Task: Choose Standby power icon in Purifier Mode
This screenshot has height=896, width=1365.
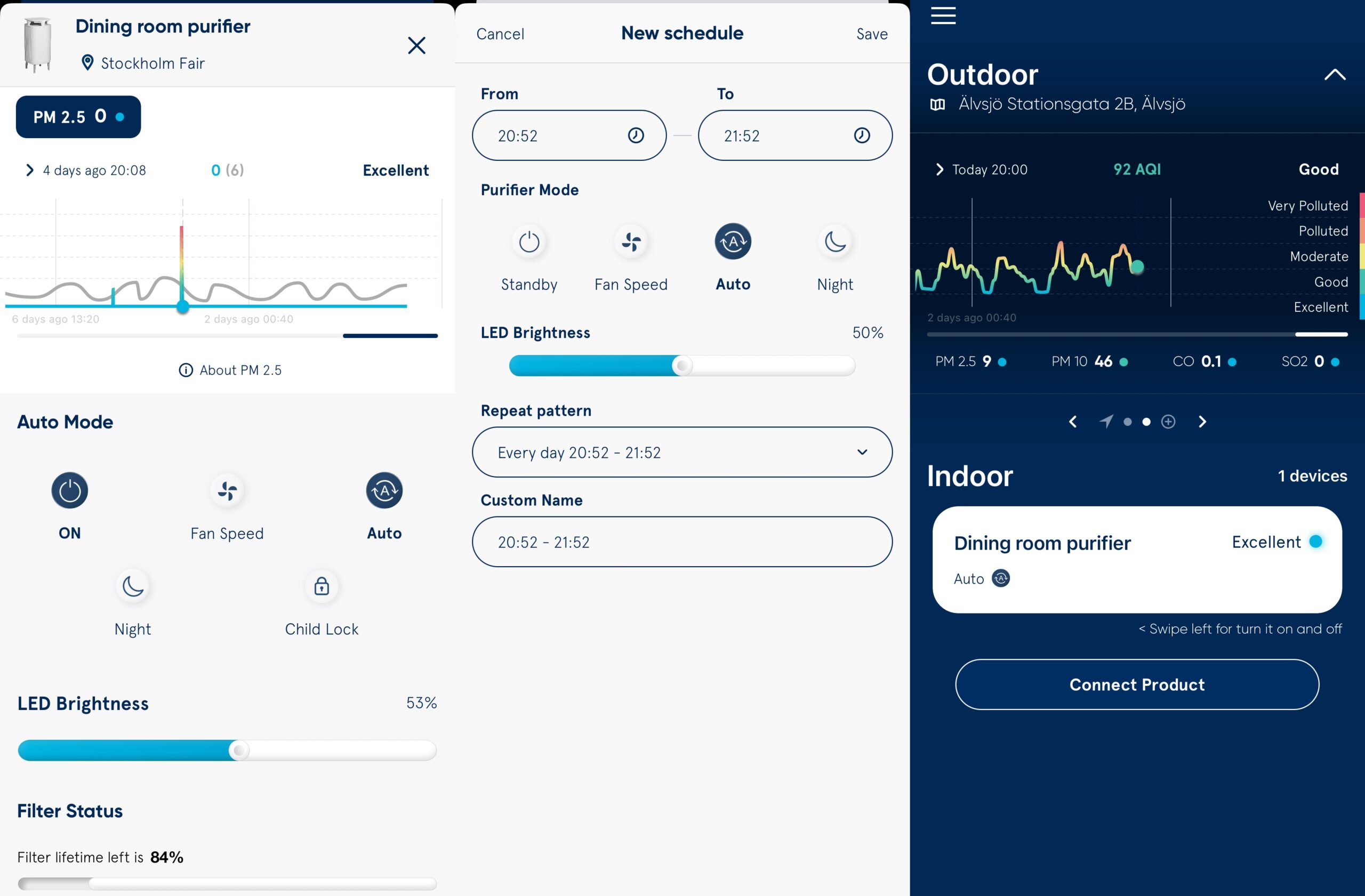Action: (x=529, y=242)
